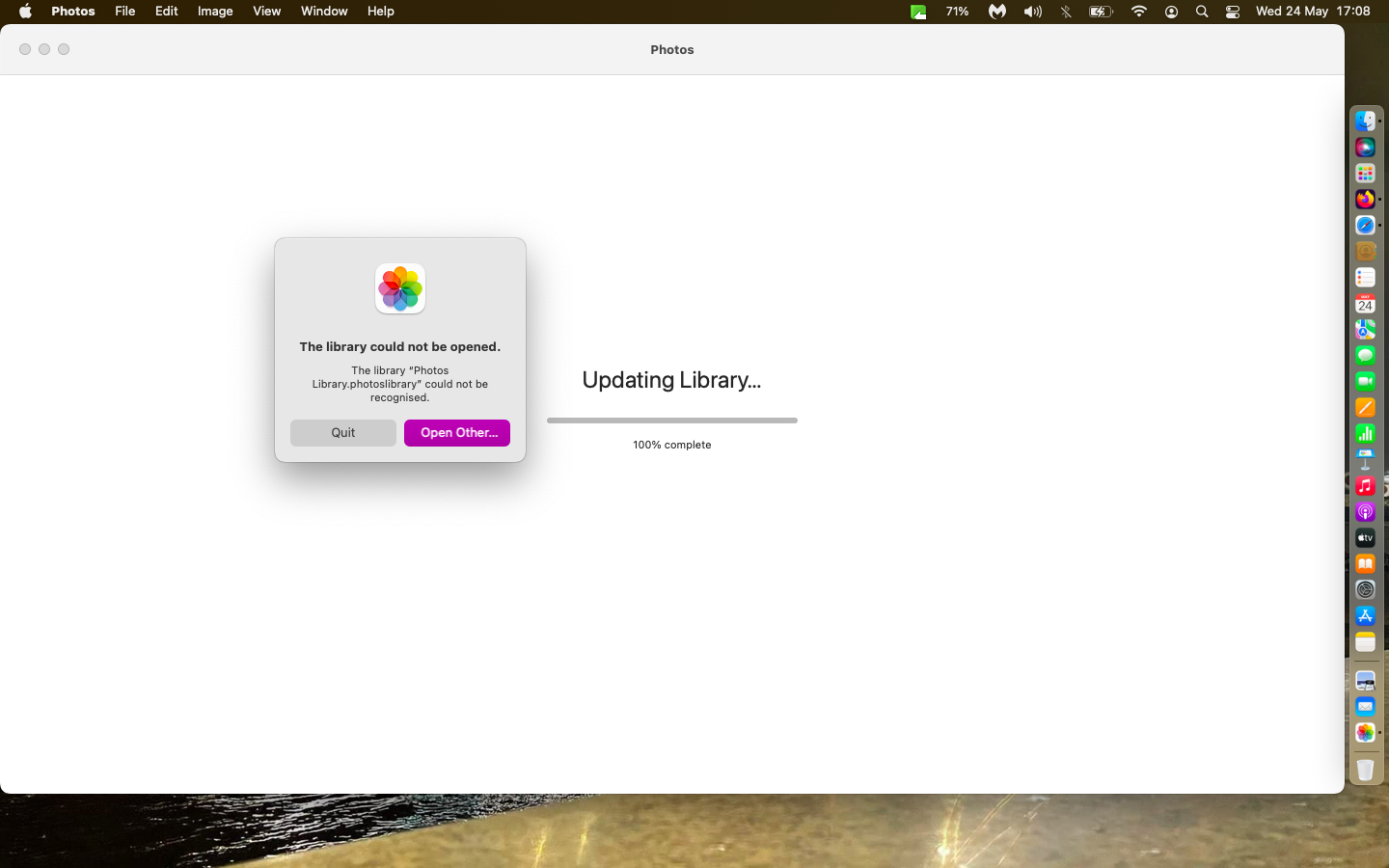
Task: Launch Siri from the Dock
Action: 1365,147
